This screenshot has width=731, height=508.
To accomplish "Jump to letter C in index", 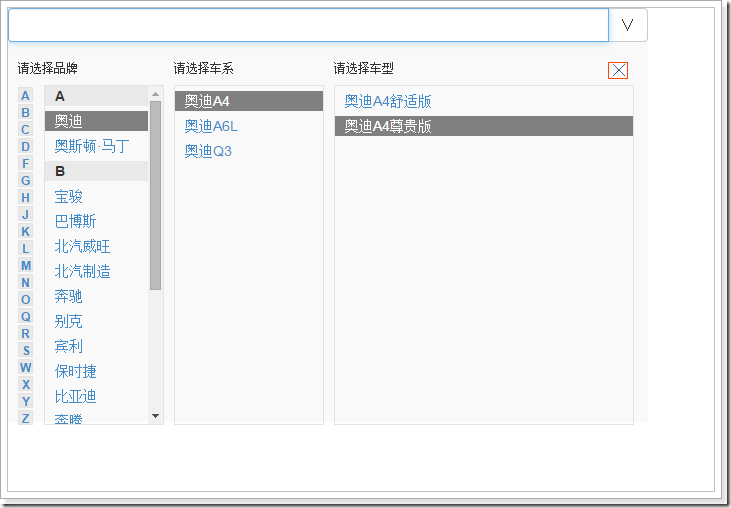I will pos(26,130).
